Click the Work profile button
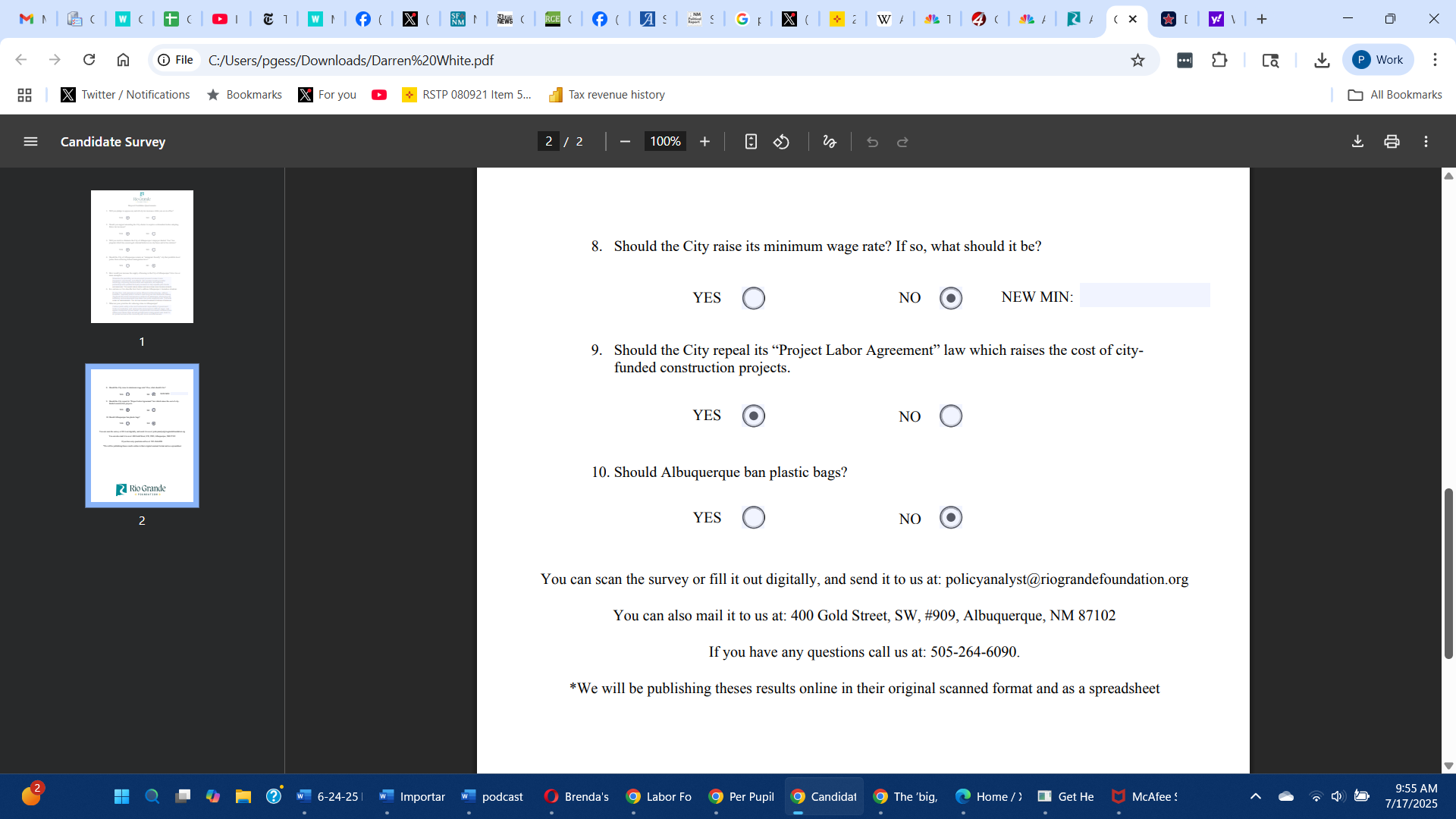The width and height of the screenshot is (1456, 819). point(1378,60)
